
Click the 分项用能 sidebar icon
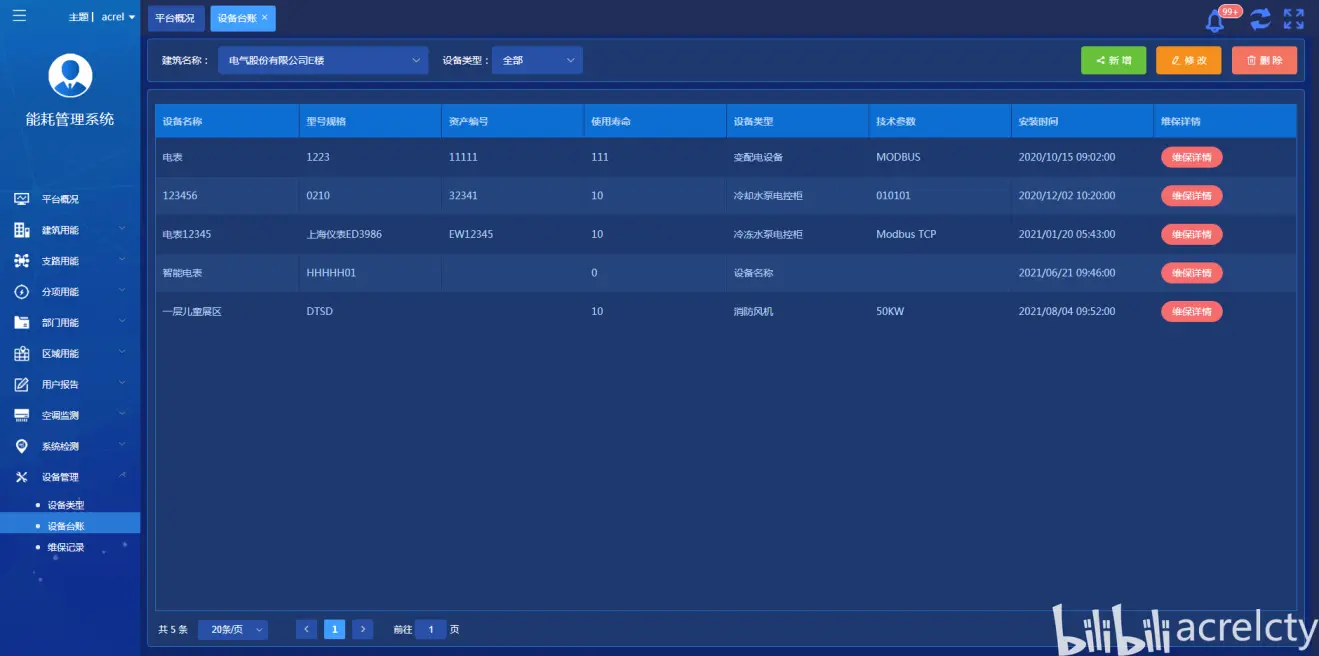[21, 292]
